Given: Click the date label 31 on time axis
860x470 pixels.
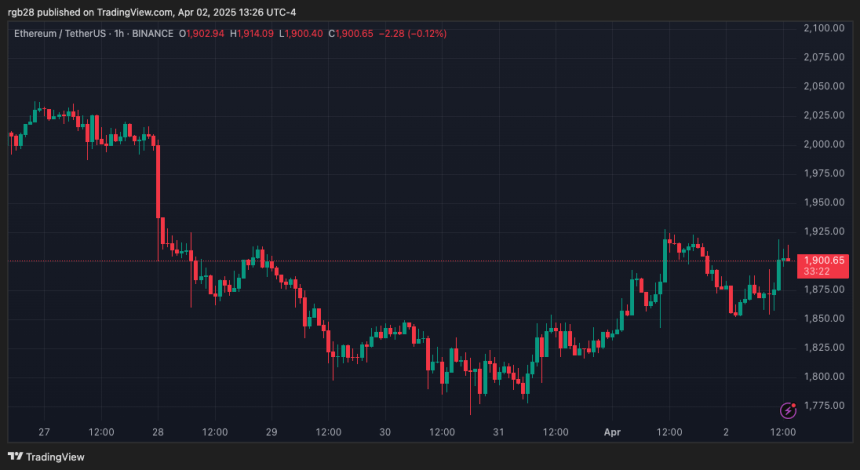Looking at the screenshot, I should coord(499,433).
